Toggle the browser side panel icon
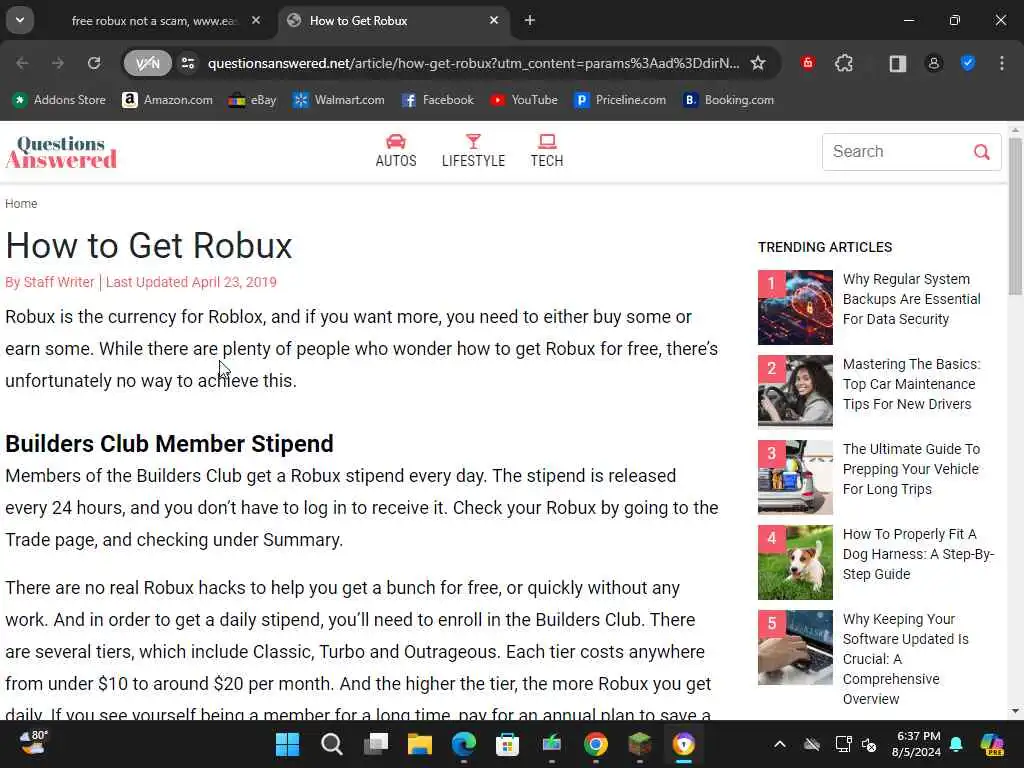 click(x=898, y=63)
